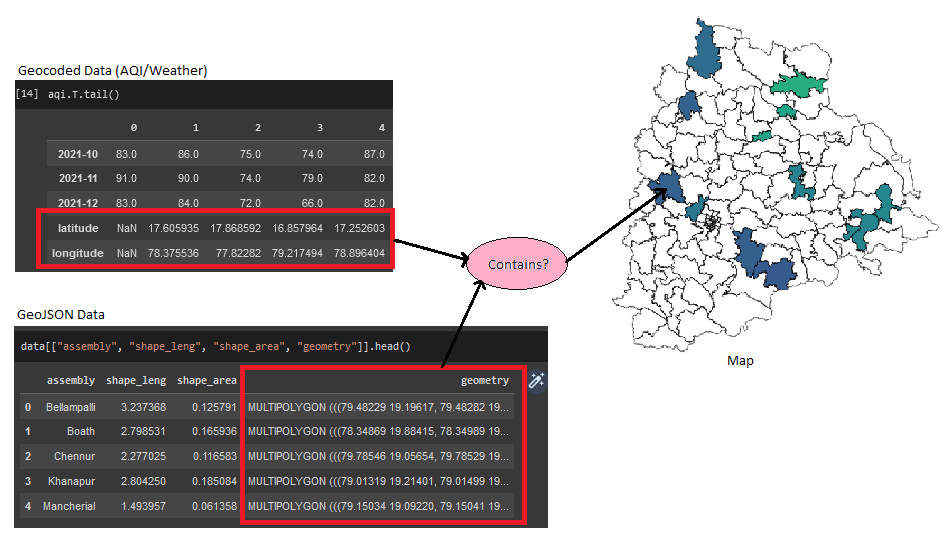Click longitude value 77.82282

(238, 253)
